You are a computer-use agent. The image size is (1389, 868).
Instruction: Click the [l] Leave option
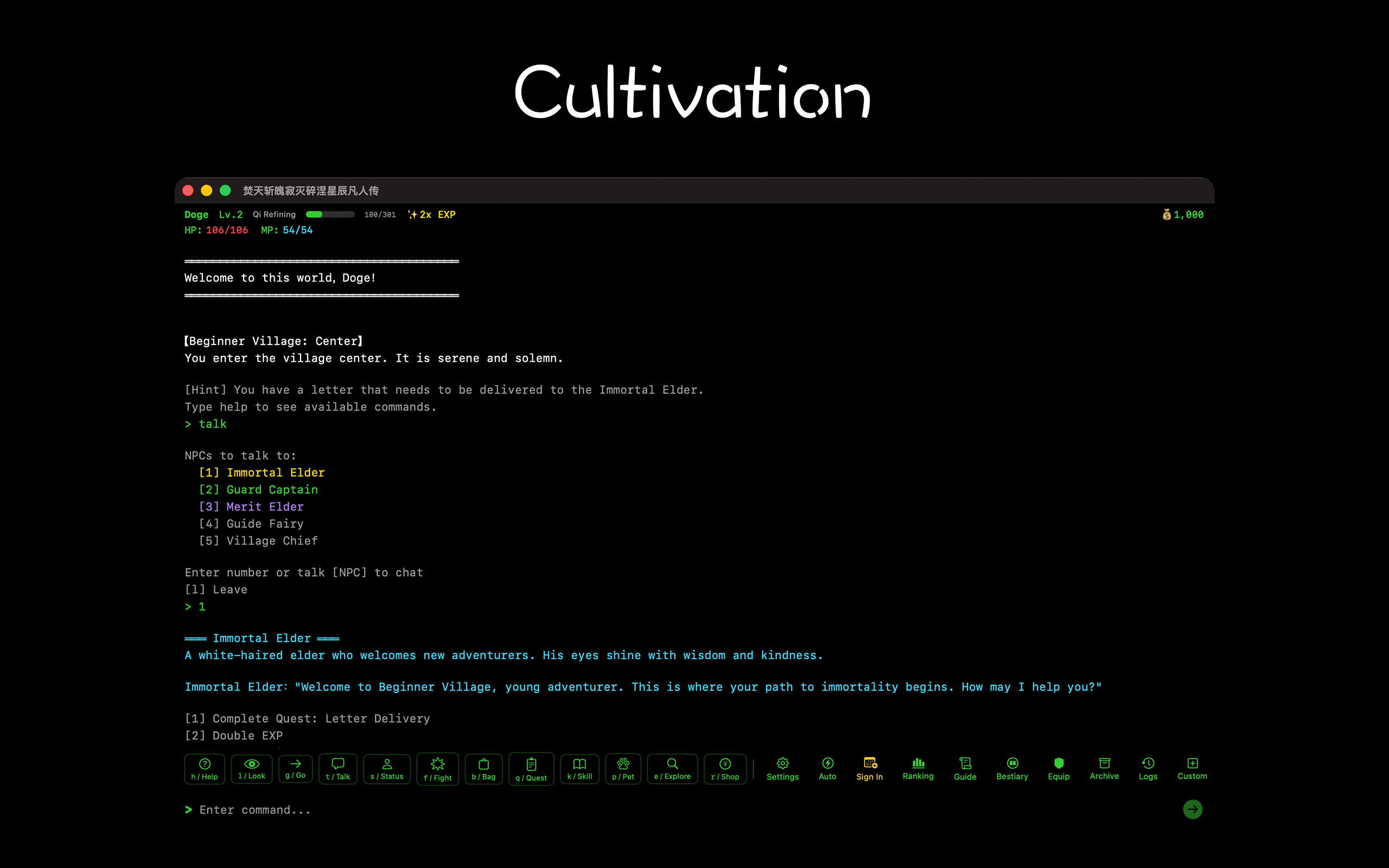[216, 590]
